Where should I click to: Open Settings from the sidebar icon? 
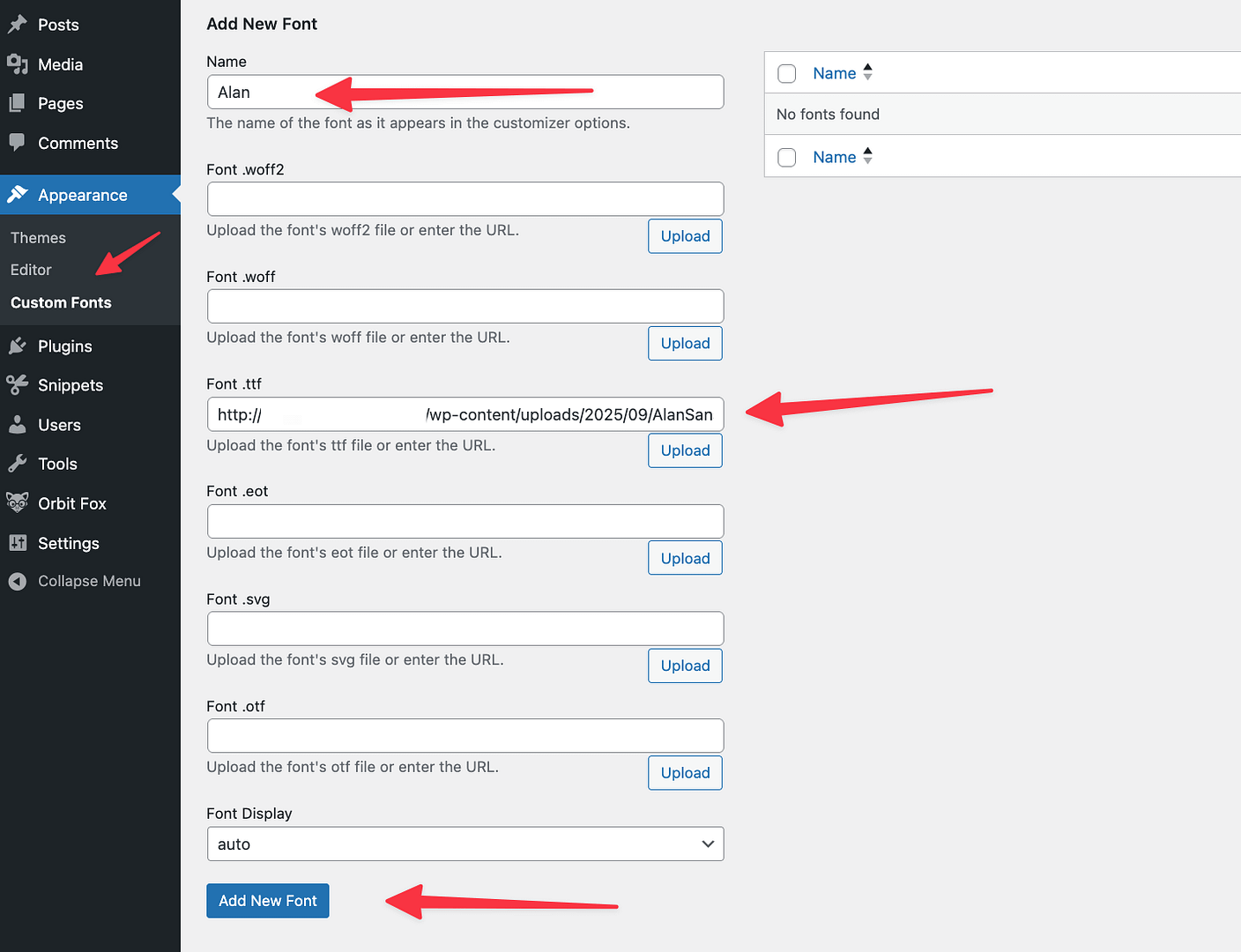(18, 543)
